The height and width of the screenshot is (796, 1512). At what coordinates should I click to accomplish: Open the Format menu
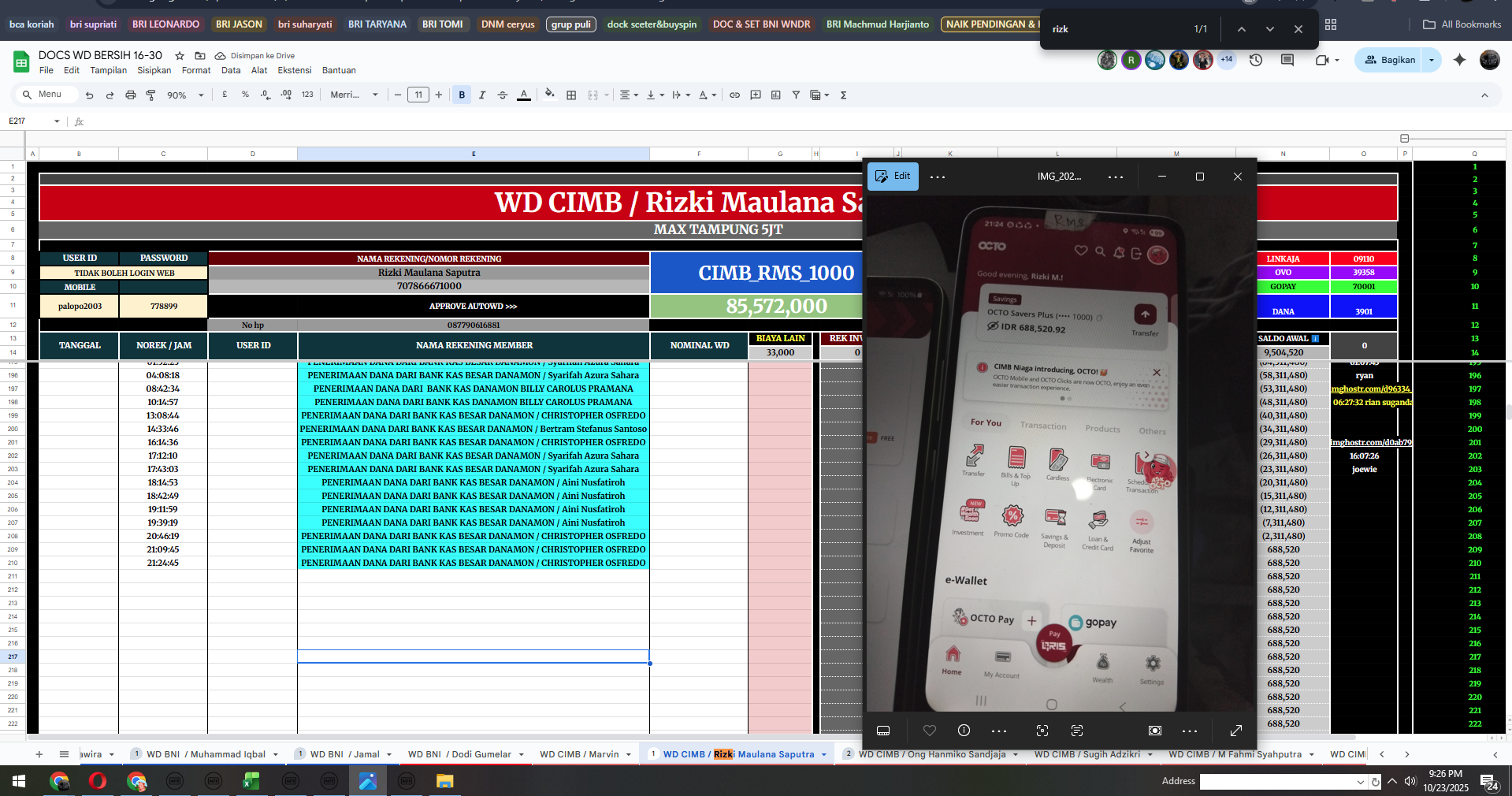coord(196,70)
